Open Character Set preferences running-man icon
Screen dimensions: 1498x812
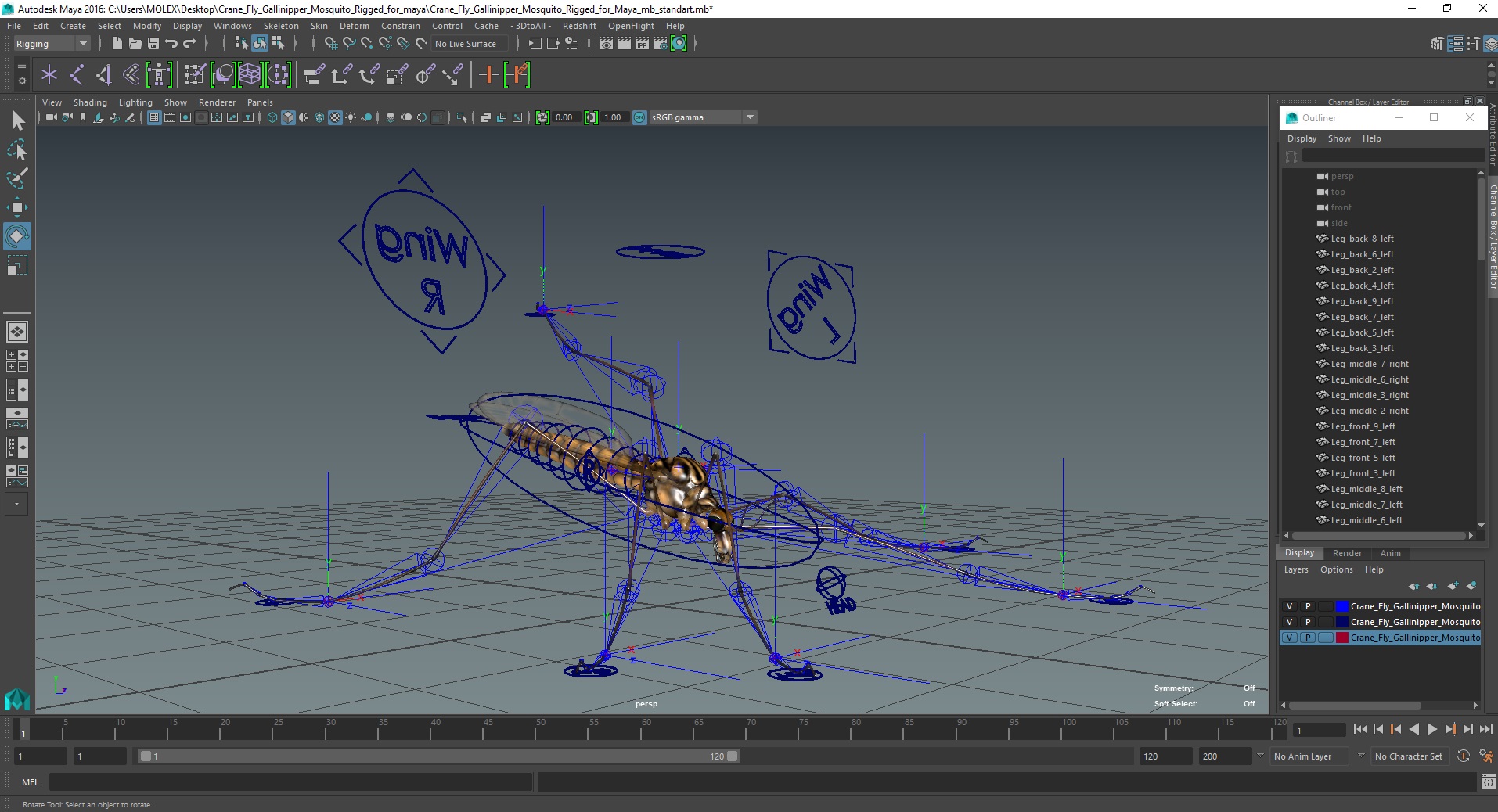pyautogui.click(x=1485, y=756)
